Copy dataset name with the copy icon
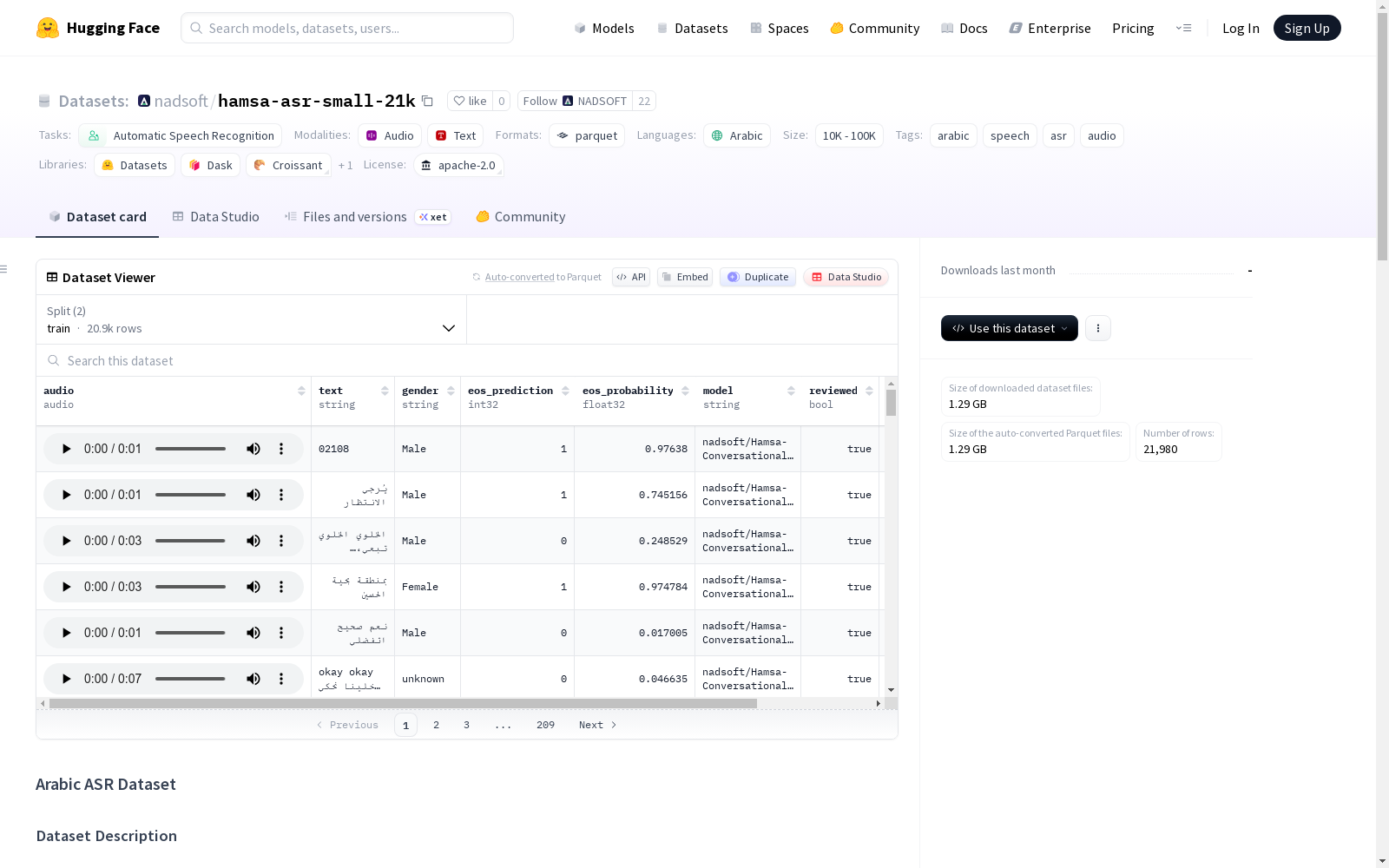1389x868 pixels. pyautogui.click(x=427, y=101)
